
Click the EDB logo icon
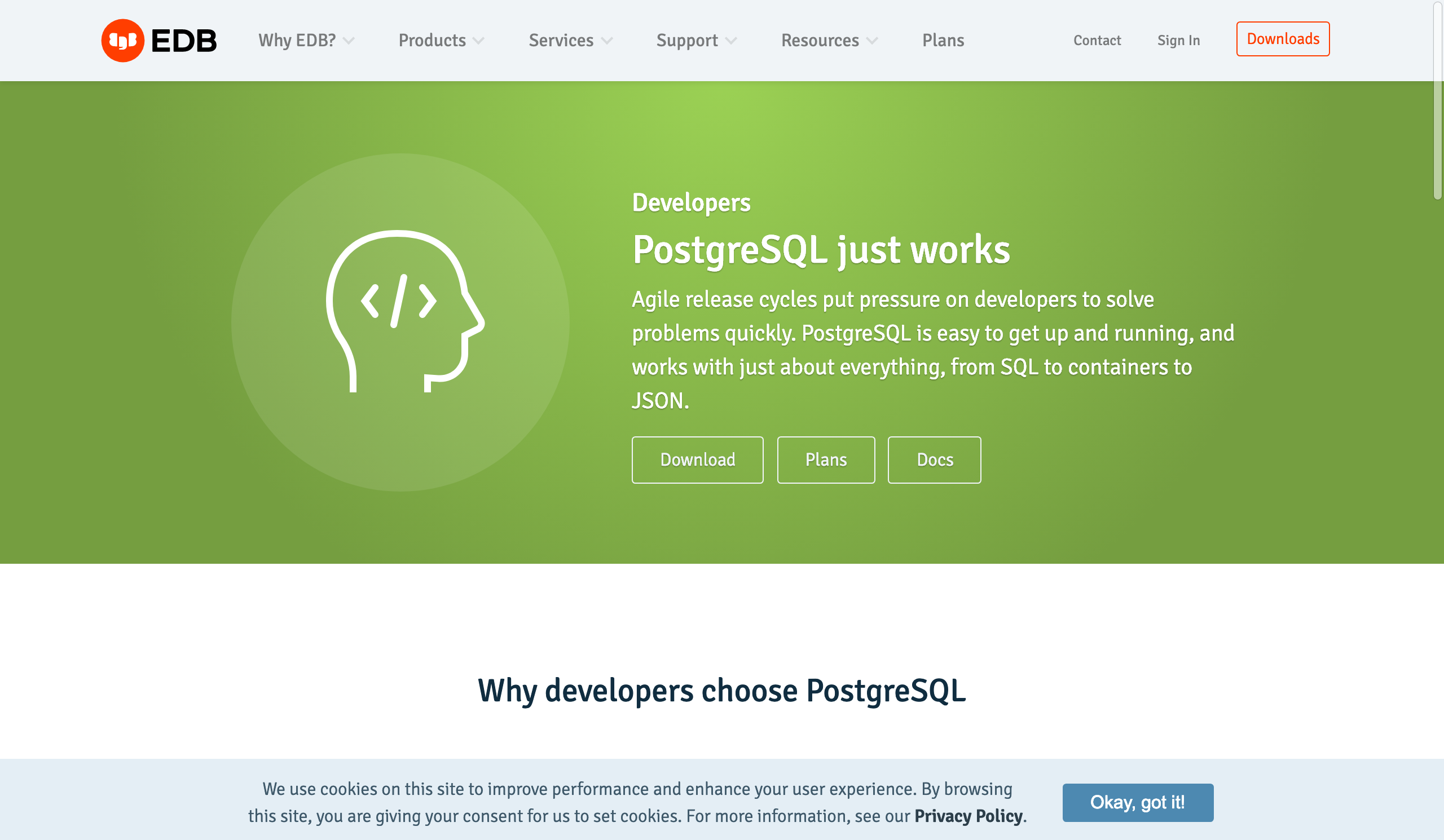[x=122, y=40]
